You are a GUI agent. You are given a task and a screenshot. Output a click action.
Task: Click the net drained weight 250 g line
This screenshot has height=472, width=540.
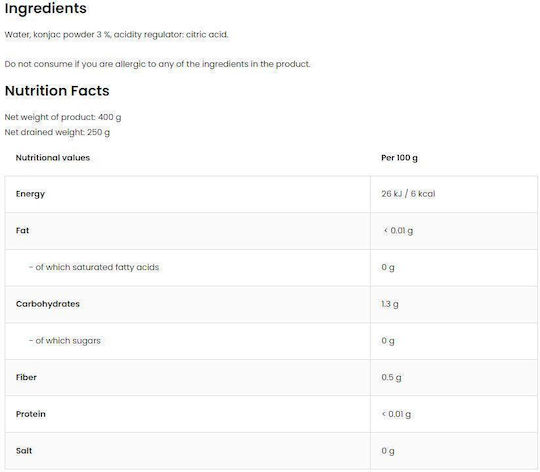tap(57, 133)
